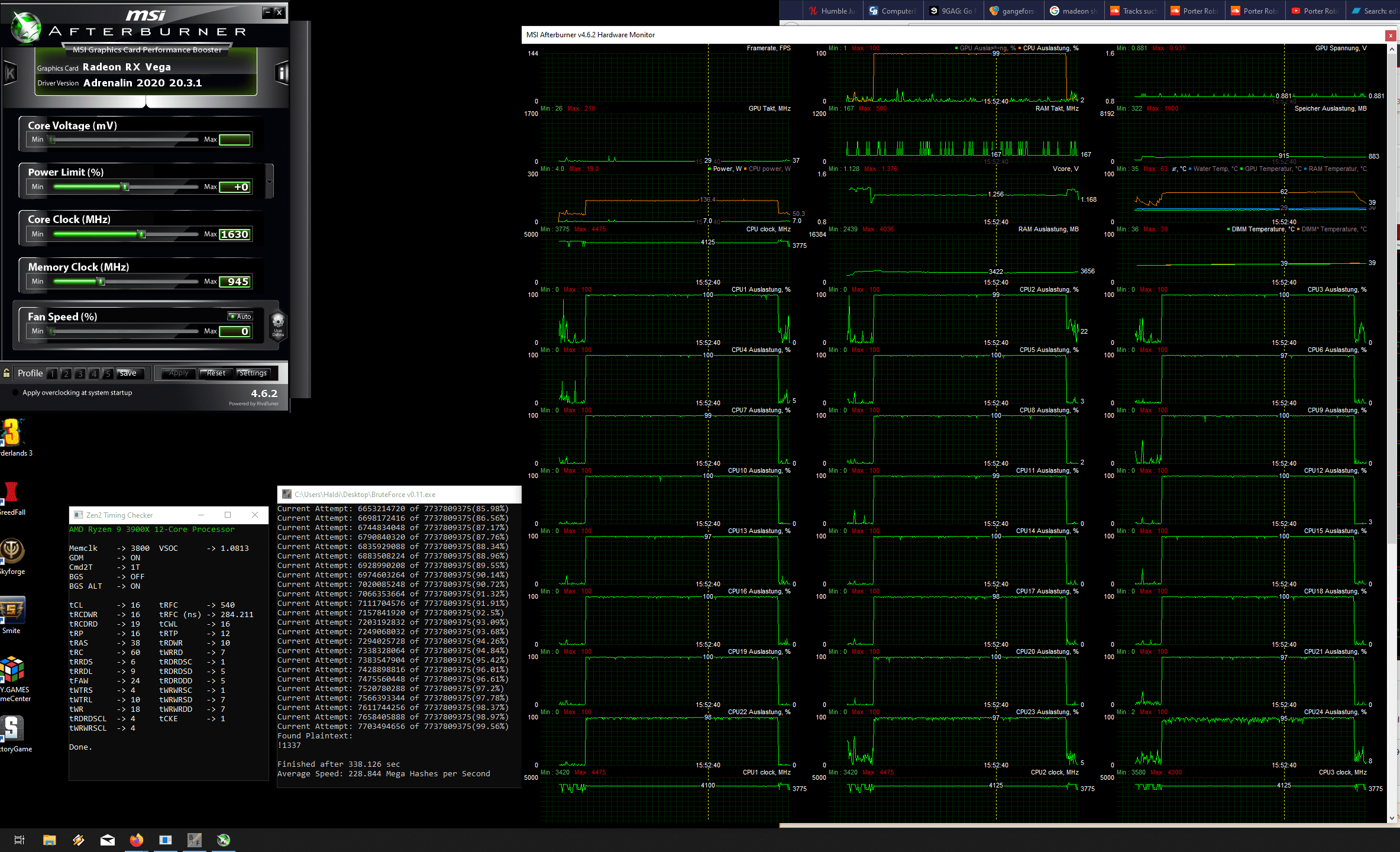The image size is (1400, 852).
Task: Switch to the gangefors browser tab
Action: 1014,11
